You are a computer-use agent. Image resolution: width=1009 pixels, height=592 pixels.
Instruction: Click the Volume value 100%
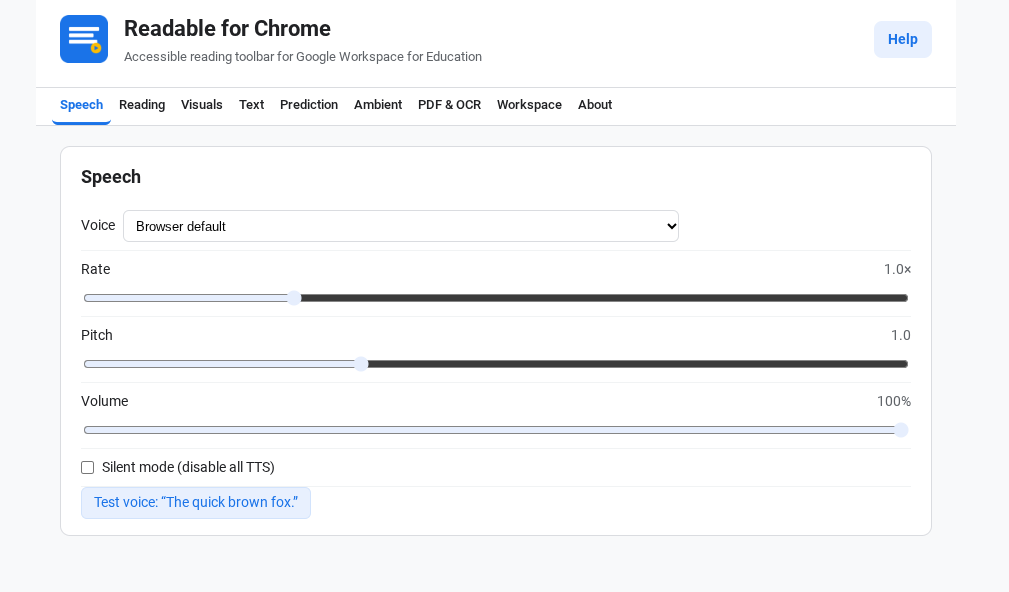click(894, 402)
